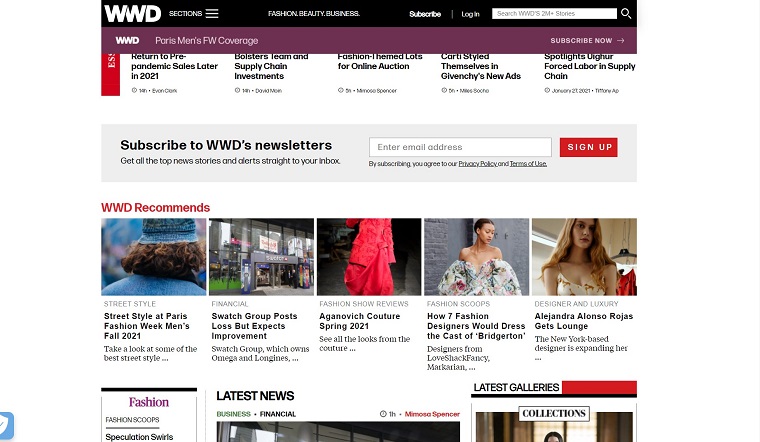Image resolution: width=760 pixels, height=442 pixels.
Task: Open the Terms of Use link
Action: [528, 164]
